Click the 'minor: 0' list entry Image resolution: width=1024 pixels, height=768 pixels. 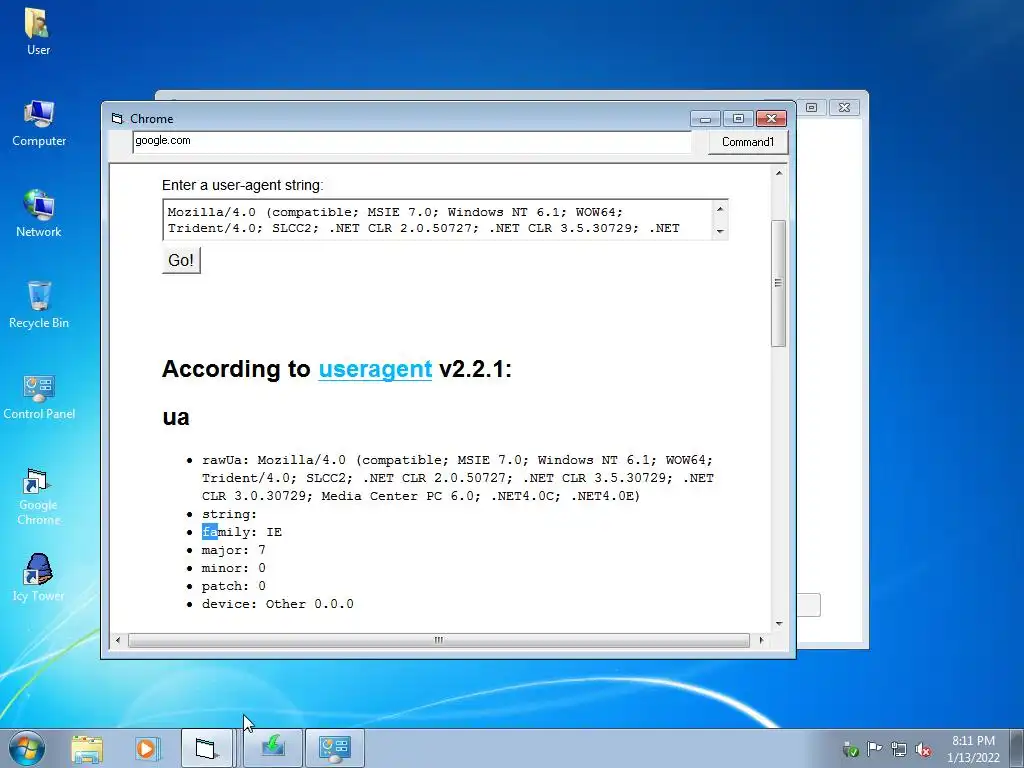pos(234,568)
